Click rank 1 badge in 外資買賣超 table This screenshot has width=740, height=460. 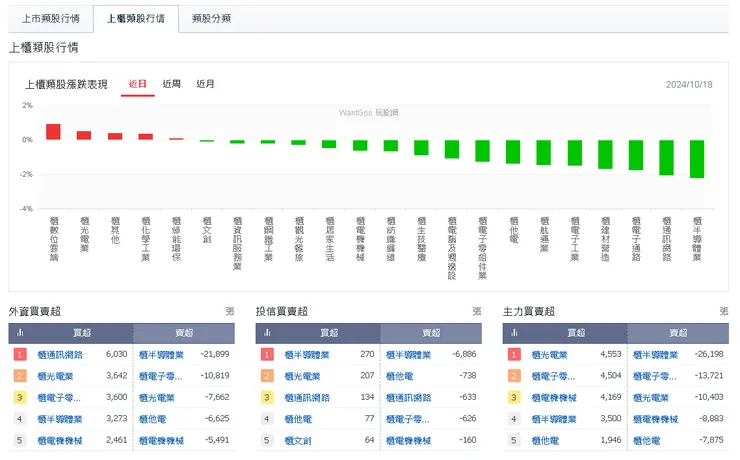(x=19, y=355)
